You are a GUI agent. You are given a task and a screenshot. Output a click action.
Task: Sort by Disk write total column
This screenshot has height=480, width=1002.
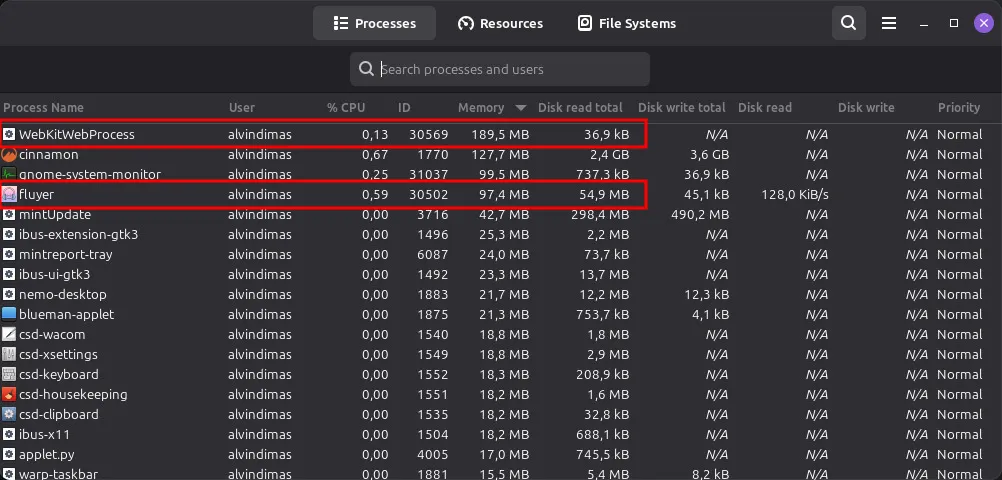pyautogui.click(x=682, y=107)
